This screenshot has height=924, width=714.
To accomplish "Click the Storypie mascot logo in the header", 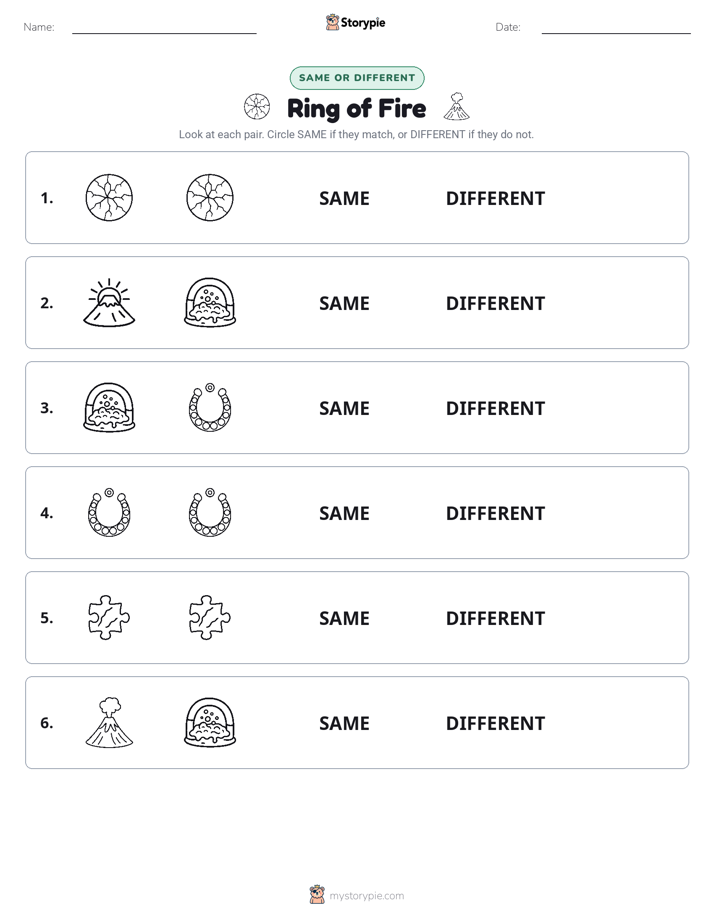I will click(332, 22).
